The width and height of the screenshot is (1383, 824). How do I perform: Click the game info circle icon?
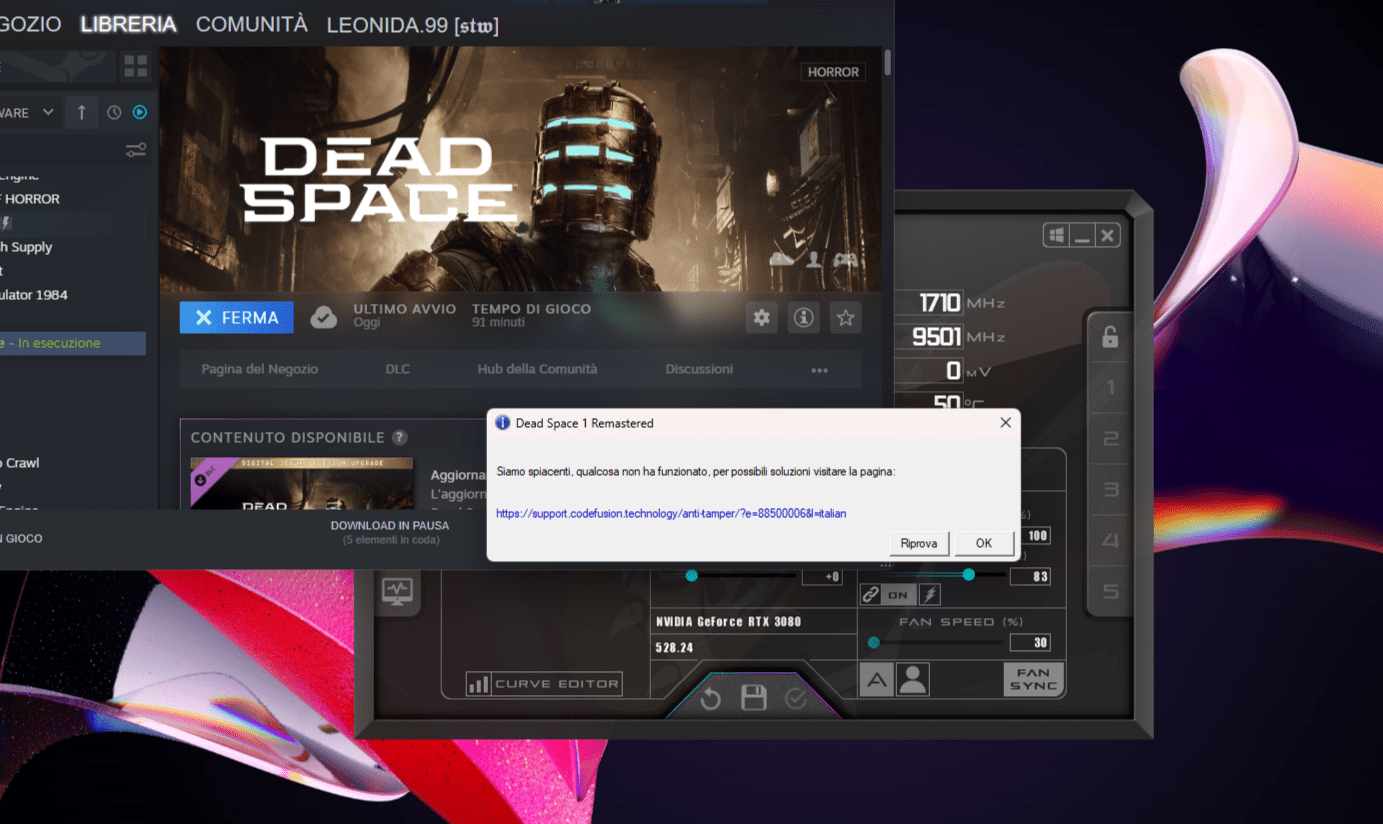pos(803,317)
